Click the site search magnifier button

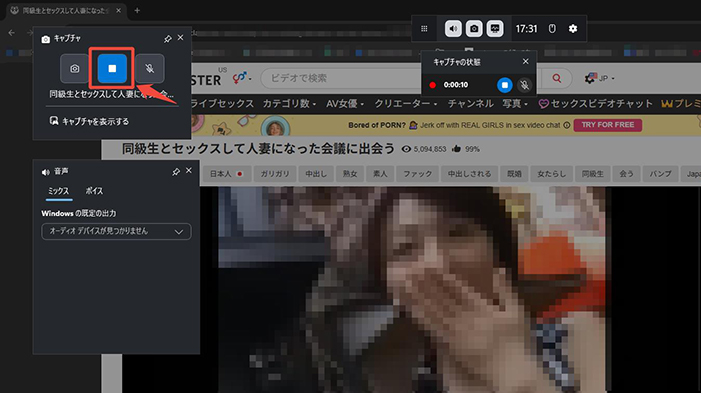[557, 78]
